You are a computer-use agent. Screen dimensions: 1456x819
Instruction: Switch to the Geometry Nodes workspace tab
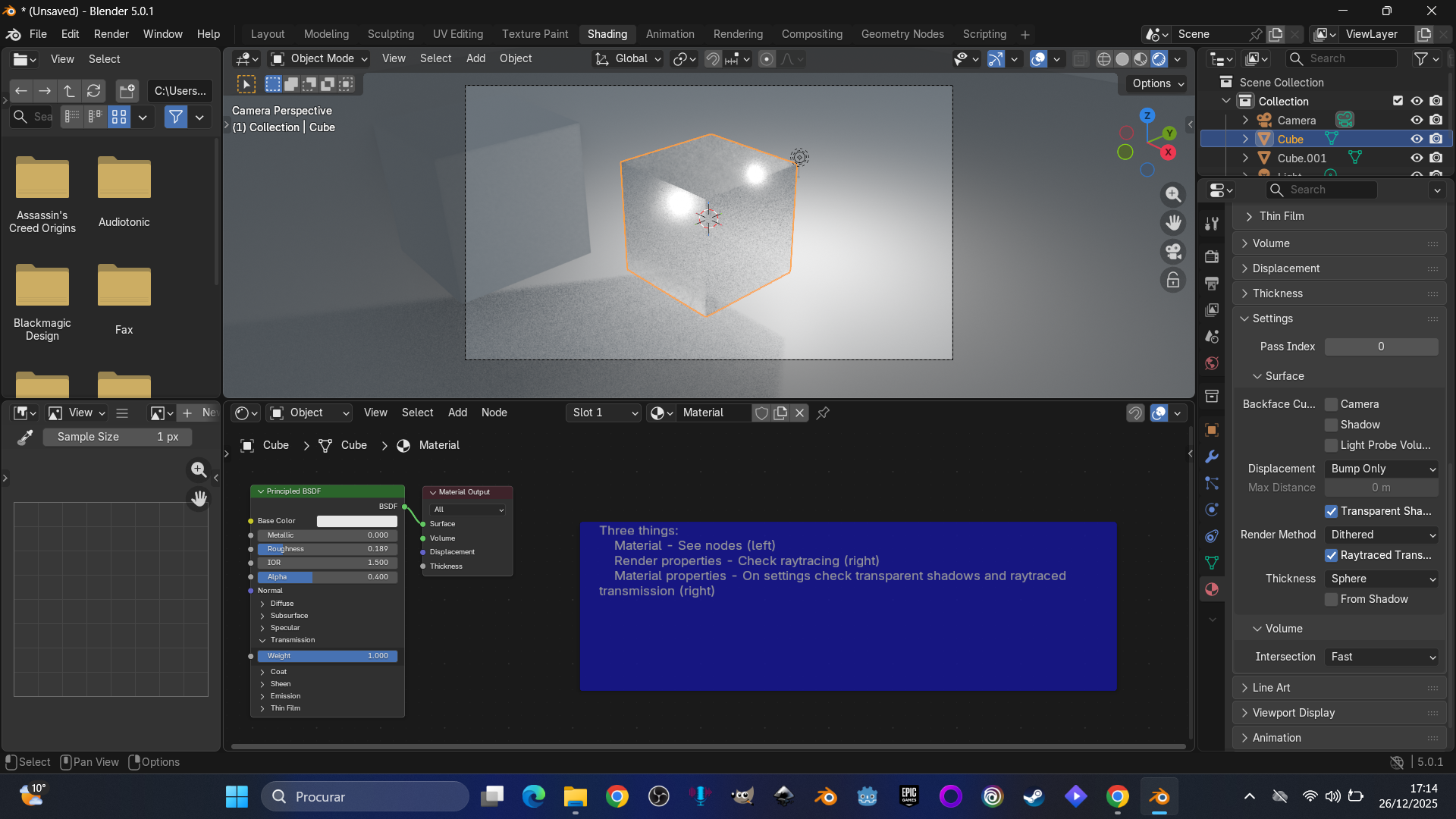(x=902, y=34)
